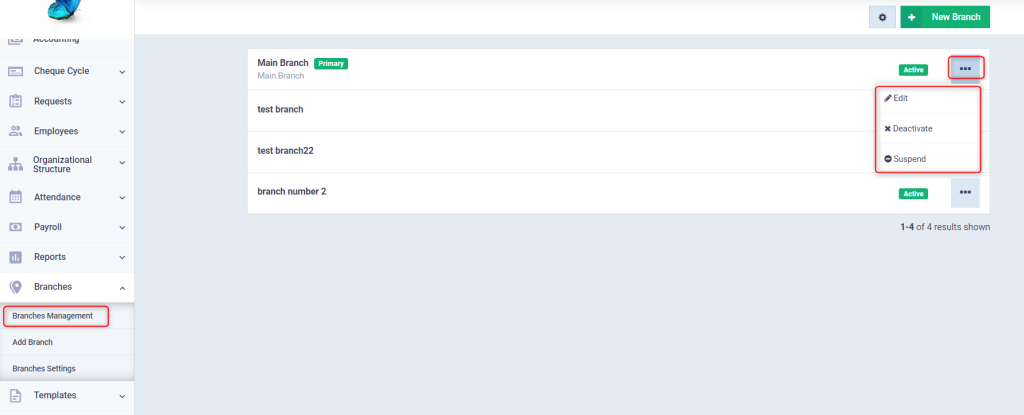
Task: Expand the Reports menu chevron
Action: pos(122,257)
